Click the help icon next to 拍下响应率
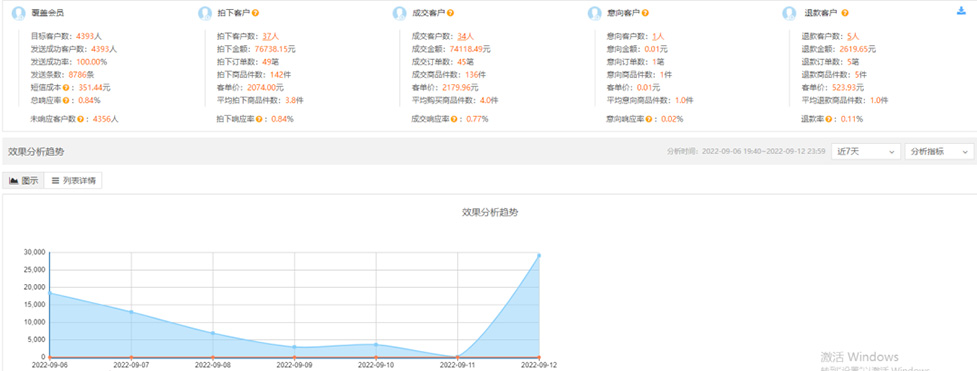The width and height of the screenshot is (977, 371). 260,118
